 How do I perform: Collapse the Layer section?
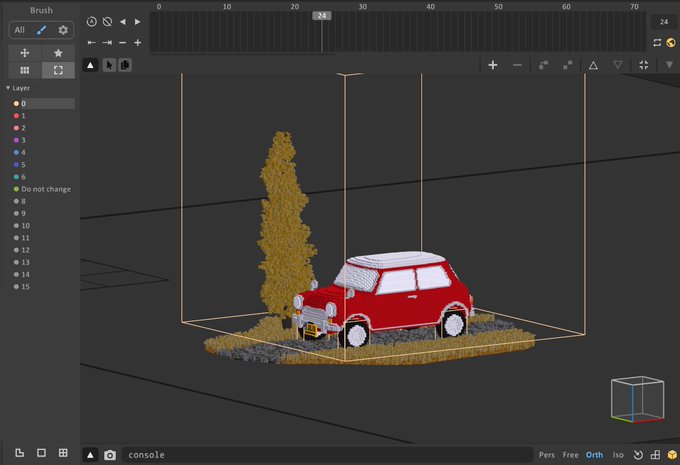click(x=8, y=88)
